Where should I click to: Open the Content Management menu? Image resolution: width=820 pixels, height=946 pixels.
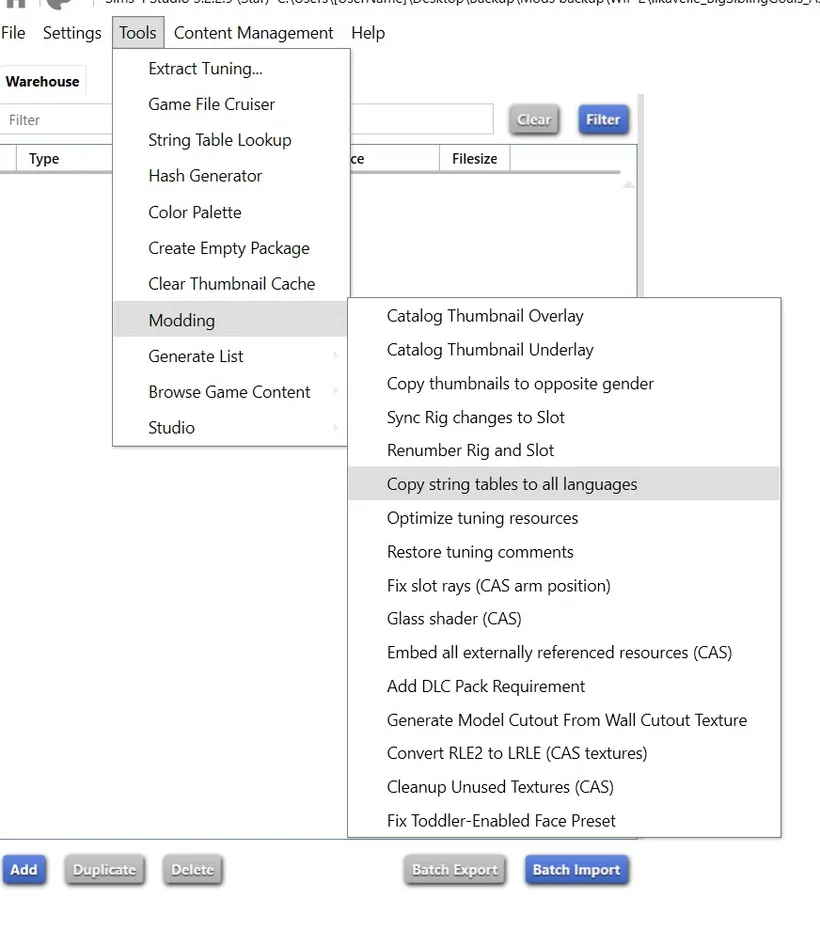point(253,32)
